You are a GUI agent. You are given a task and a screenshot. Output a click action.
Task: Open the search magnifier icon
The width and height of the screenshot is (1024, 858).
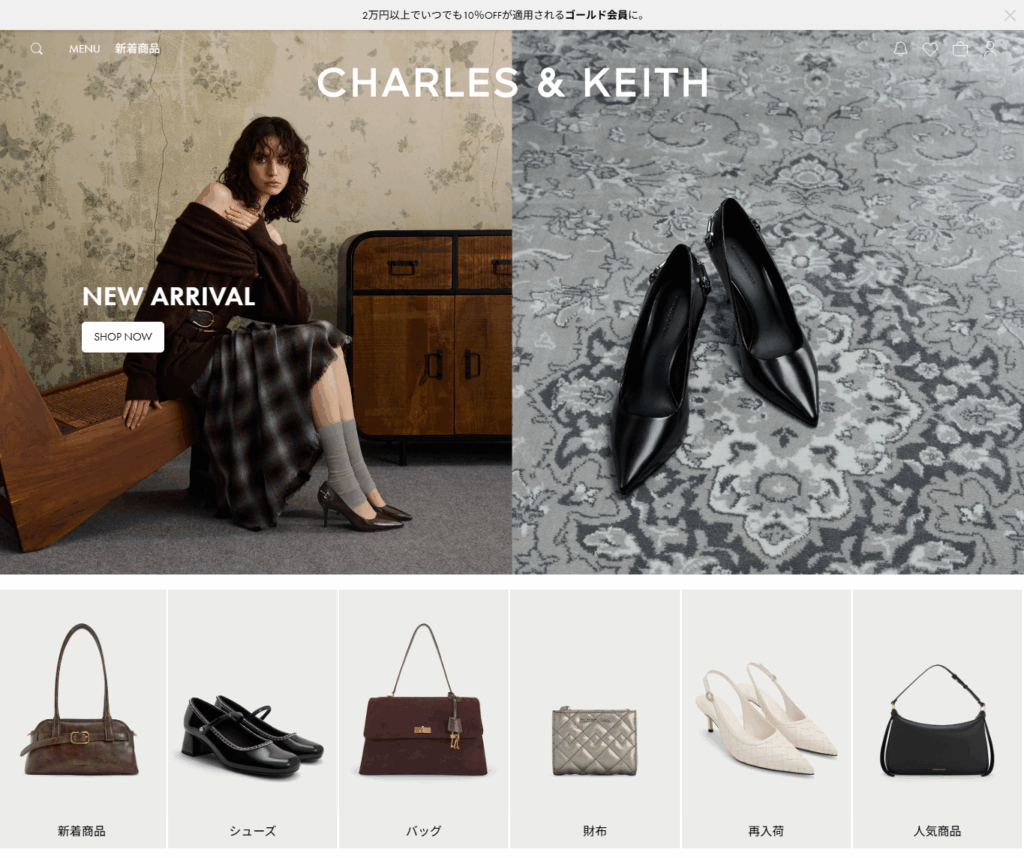[37, 49]
